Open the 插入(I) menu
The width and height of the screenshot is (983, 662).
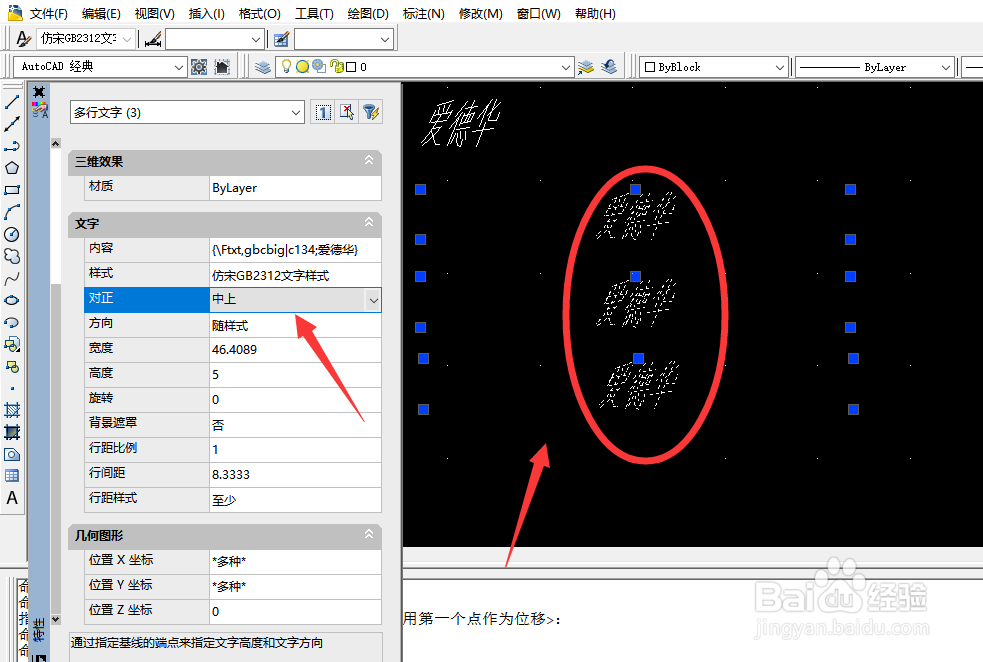tap(206, 13)
